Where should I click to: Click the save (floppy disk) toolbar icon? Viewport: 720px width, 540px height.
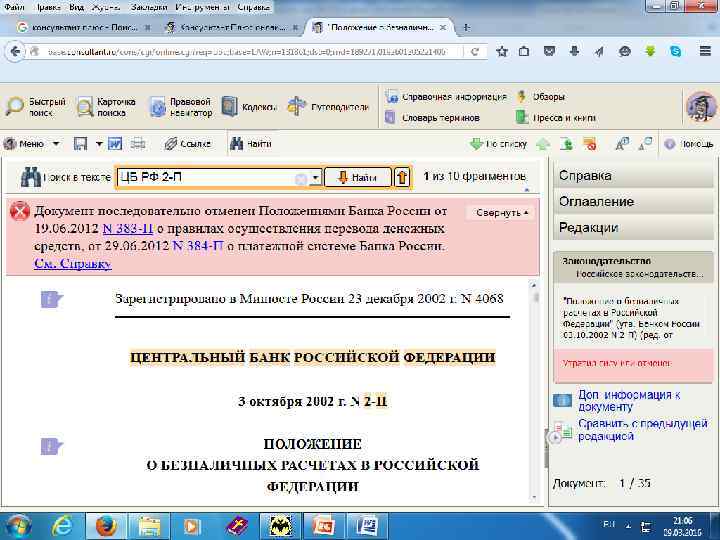click(x=80, y=144)
